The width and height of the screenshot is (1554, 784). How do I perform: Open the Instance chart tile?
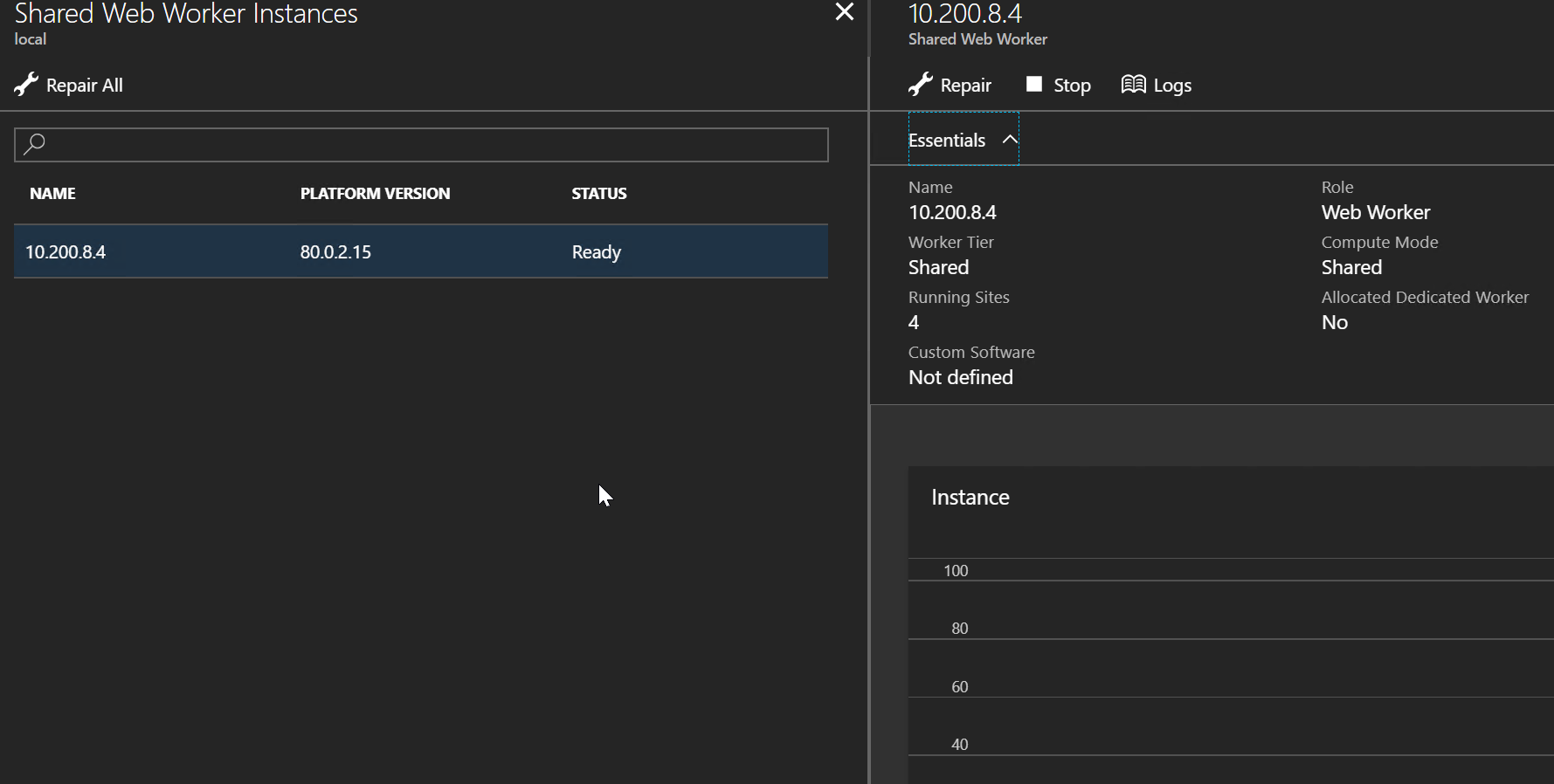point(1231,624)
